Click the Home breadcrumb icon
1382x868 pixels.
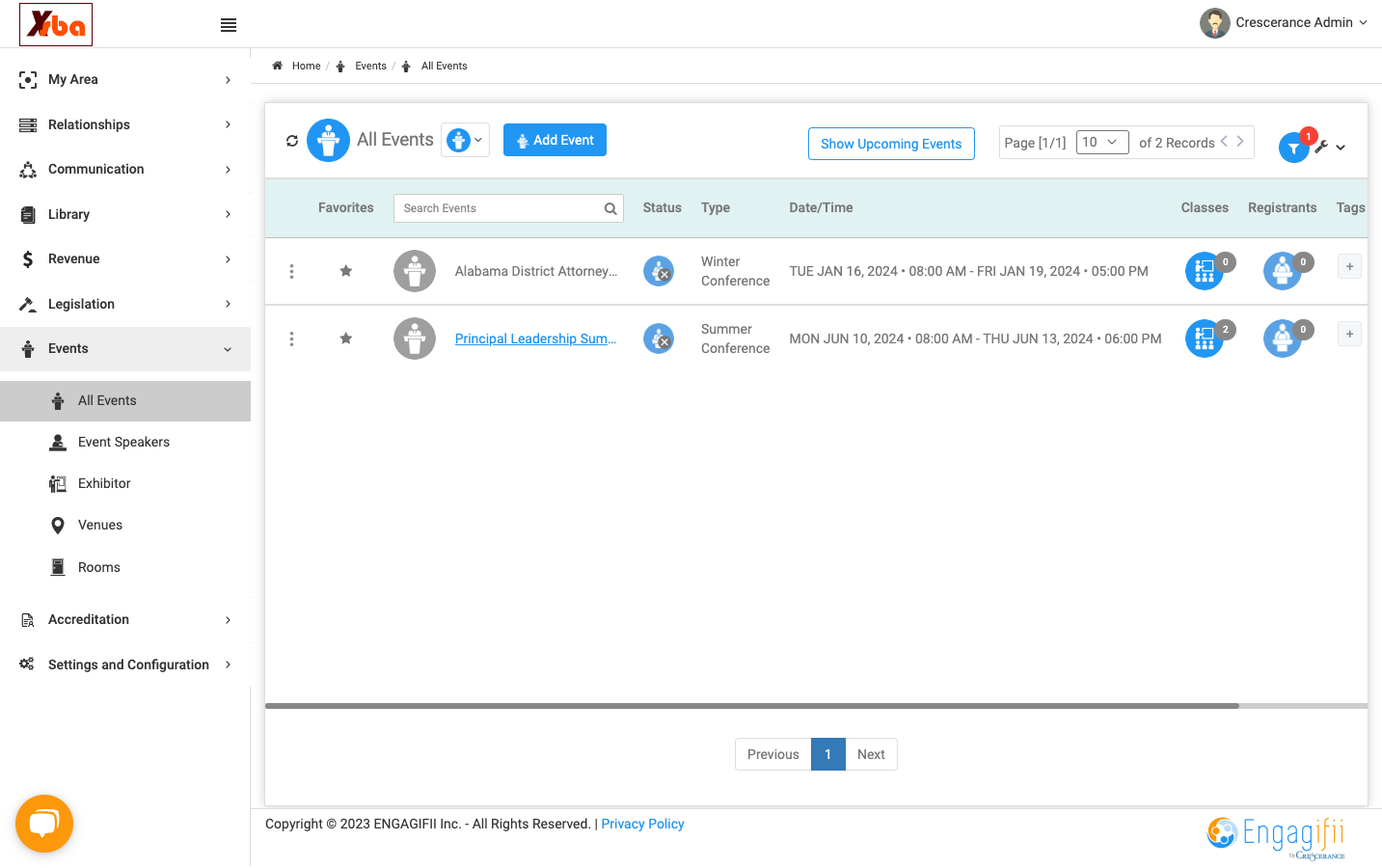[x=277, y=66]
